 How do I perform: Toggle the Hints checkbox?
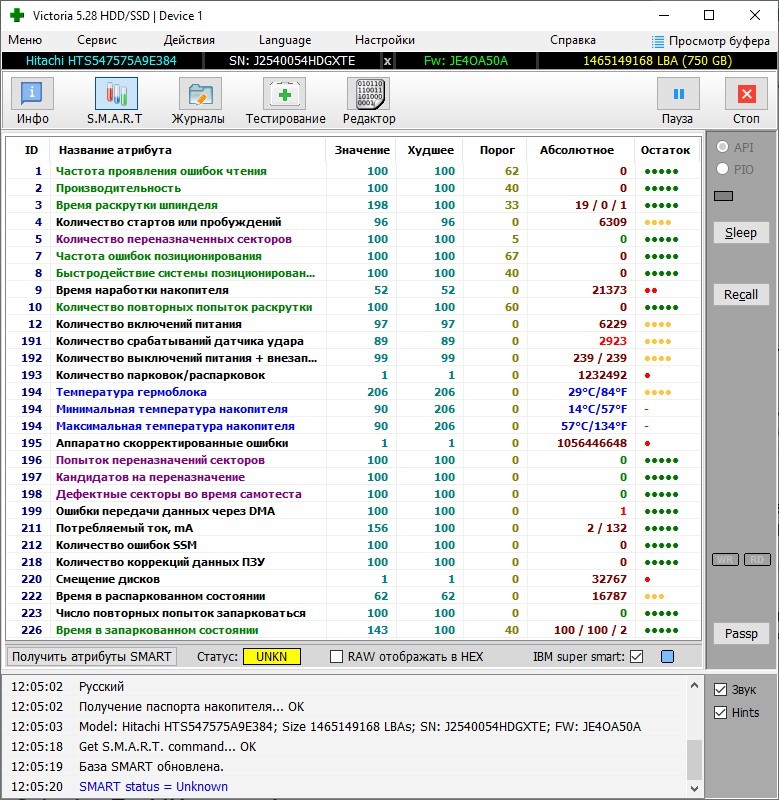[720, 713]
